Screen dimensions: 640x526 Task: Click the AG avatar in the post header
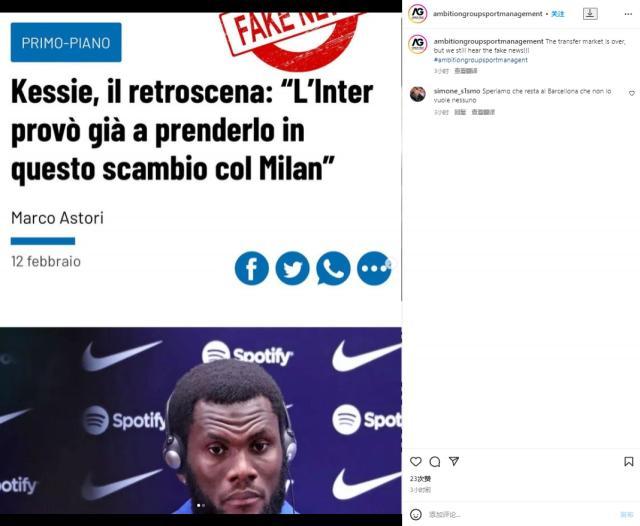coord(418,14)
